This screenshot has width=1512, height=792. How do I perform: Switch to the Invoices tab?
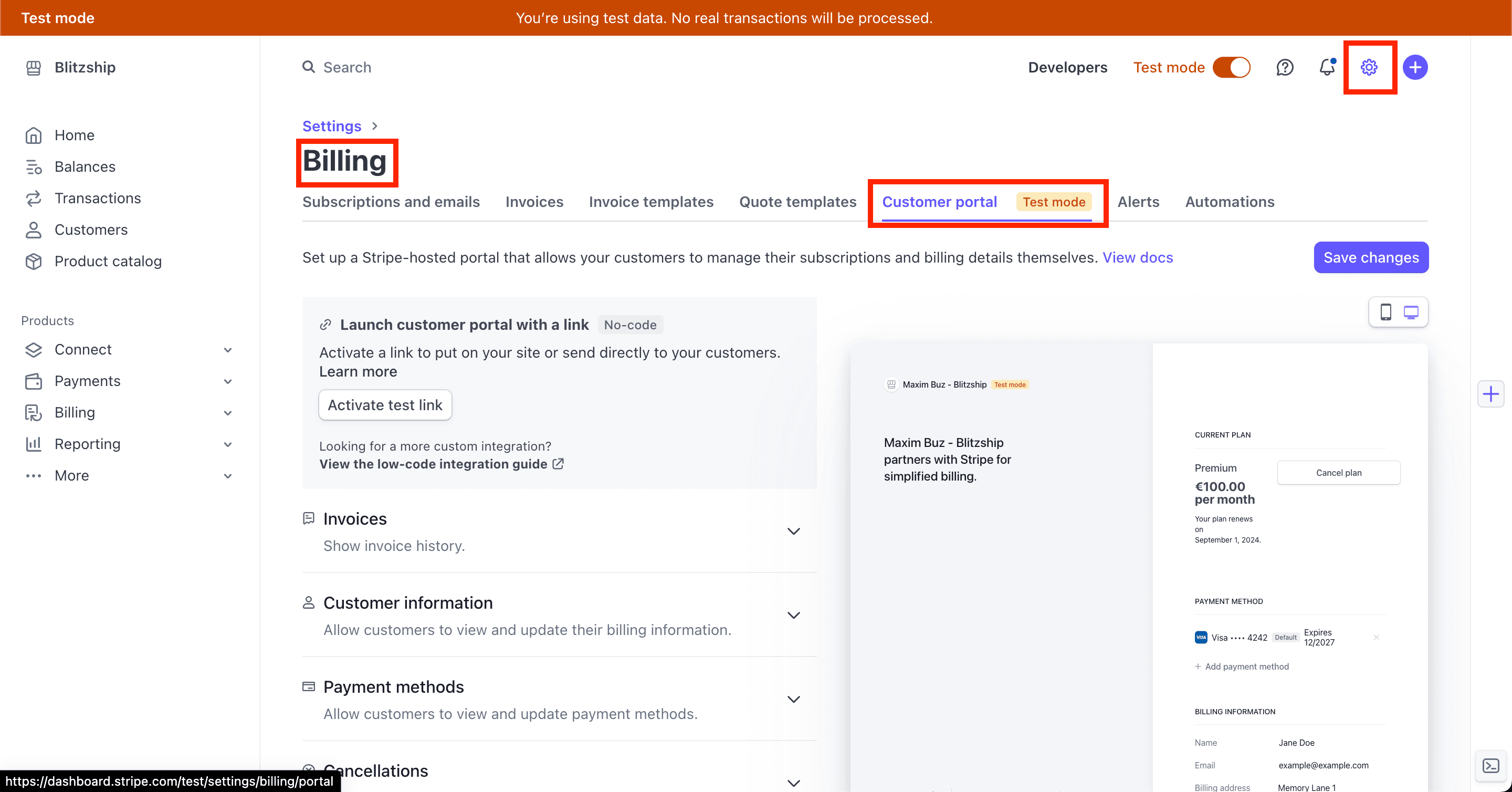[x=534, y=201]
